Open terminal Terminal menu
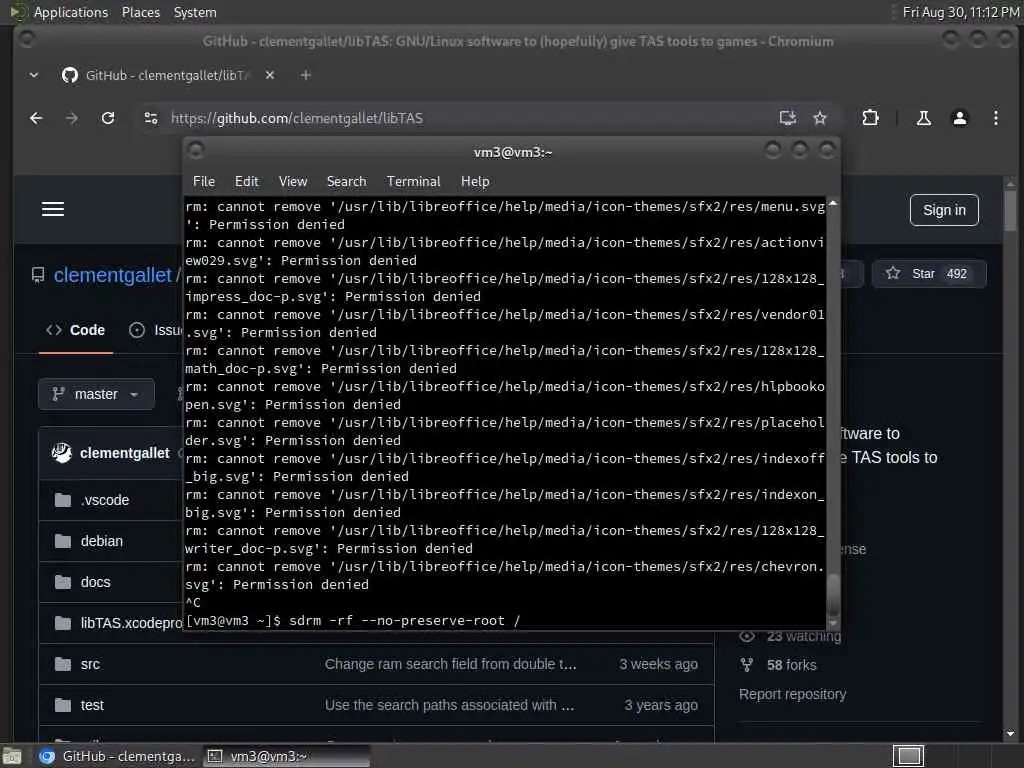1024x768 pixels. point(413,182)
